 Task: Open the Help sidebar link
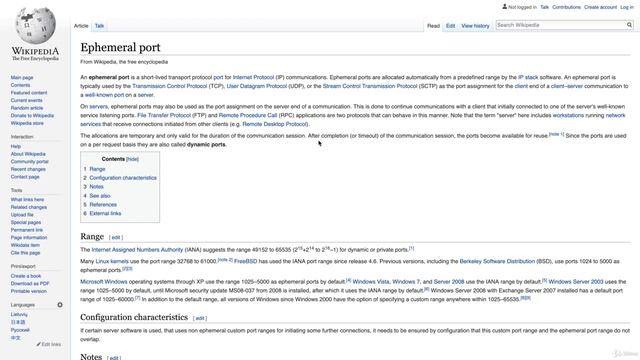point(16,147)
